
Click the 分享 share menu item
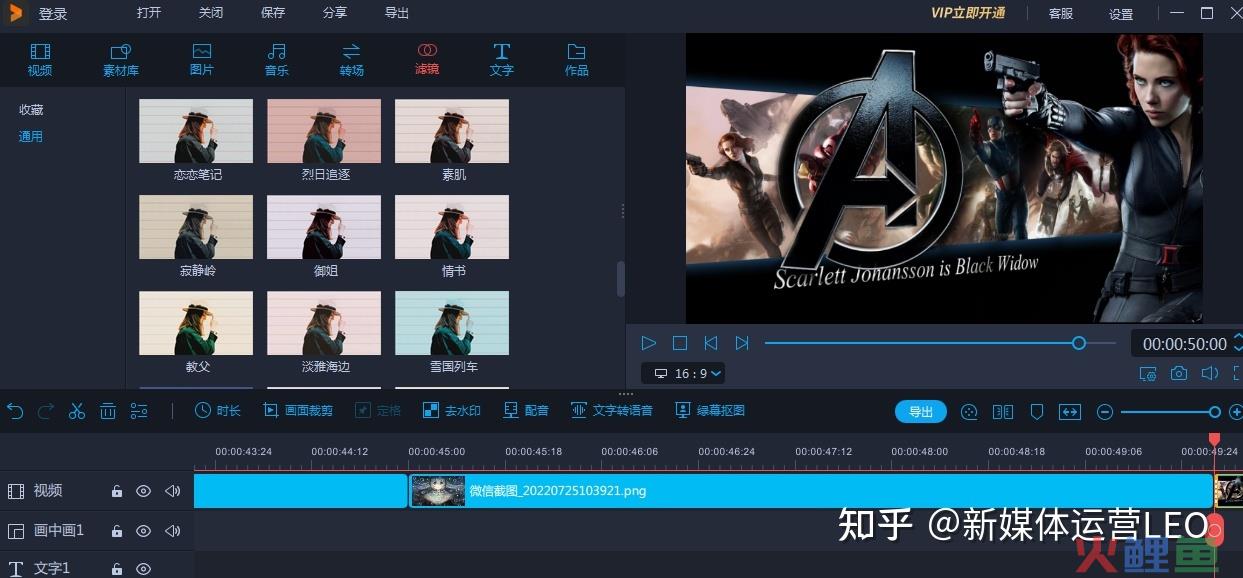(335, 13)
